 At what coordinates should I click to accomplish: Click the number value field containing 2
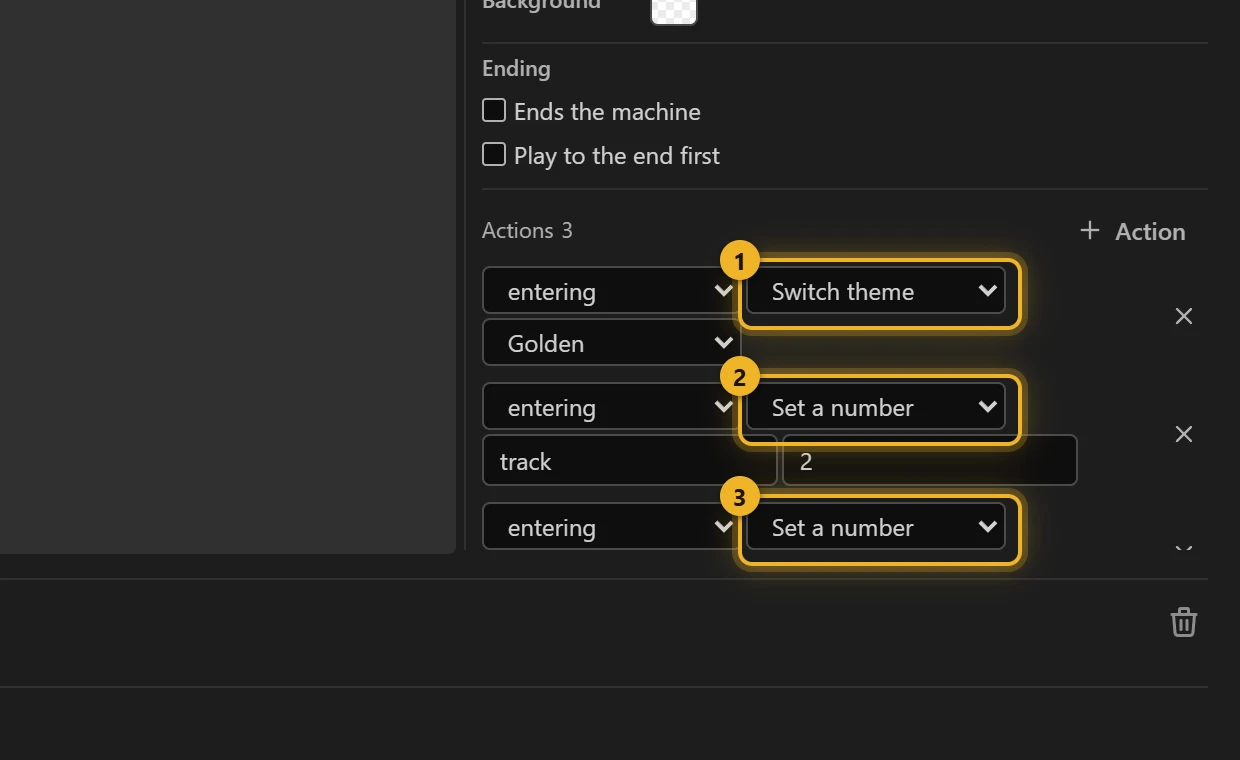point(930,461)
